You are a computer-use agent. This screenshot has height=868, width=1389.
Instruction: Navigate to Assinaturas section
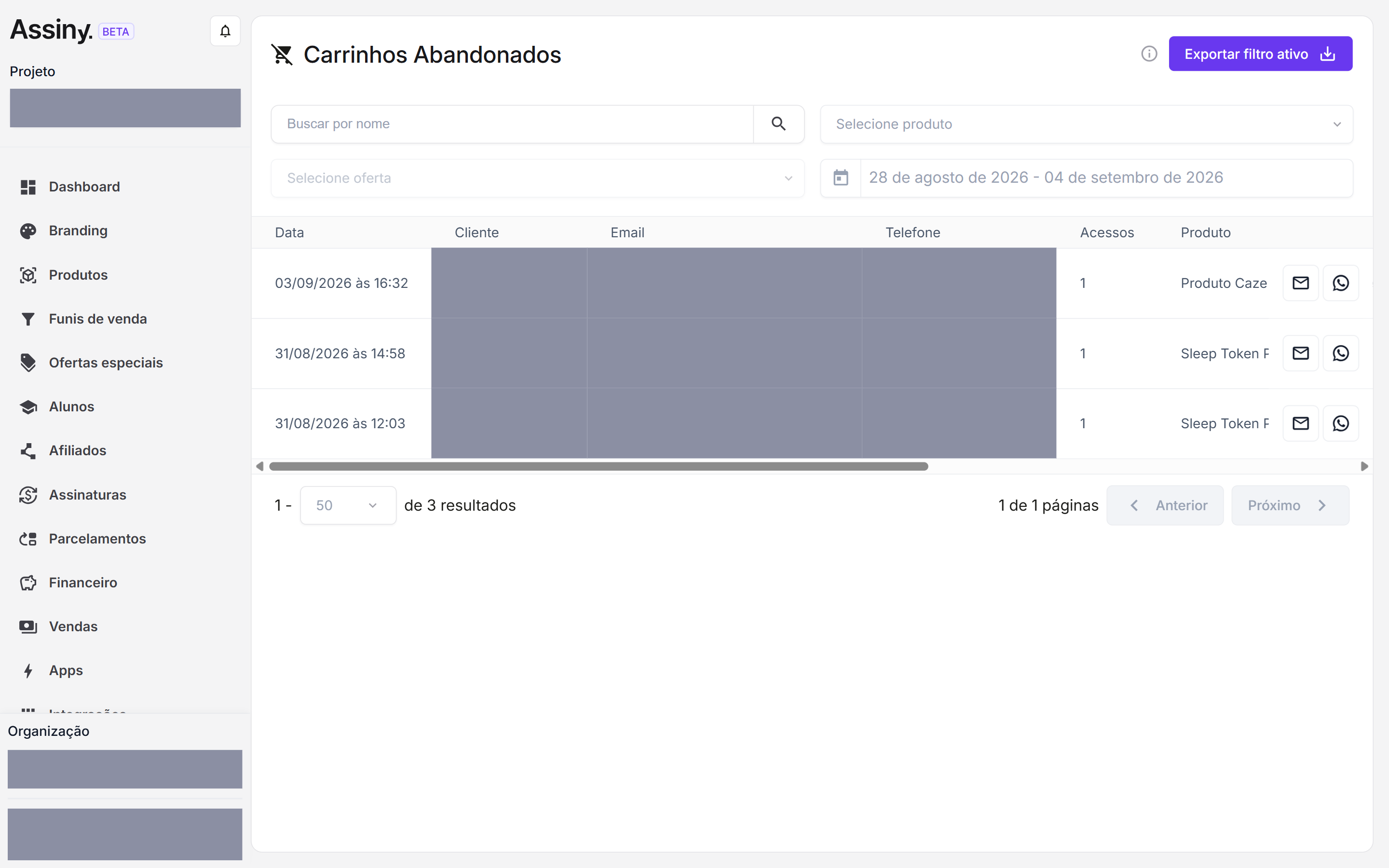click(x=87, y=495)
